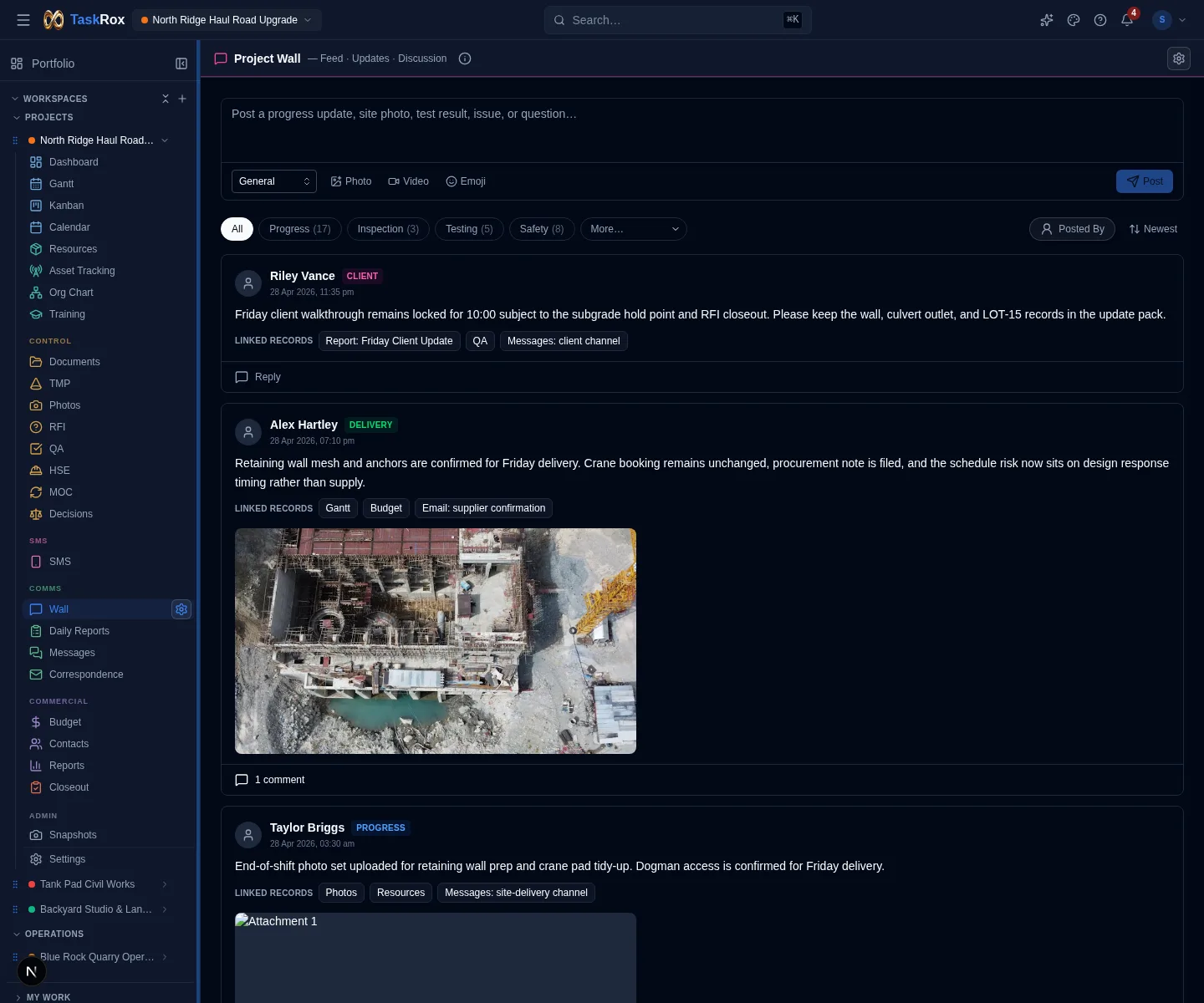
Task: Filter by Progress (17)
Action: click(300, 229)
